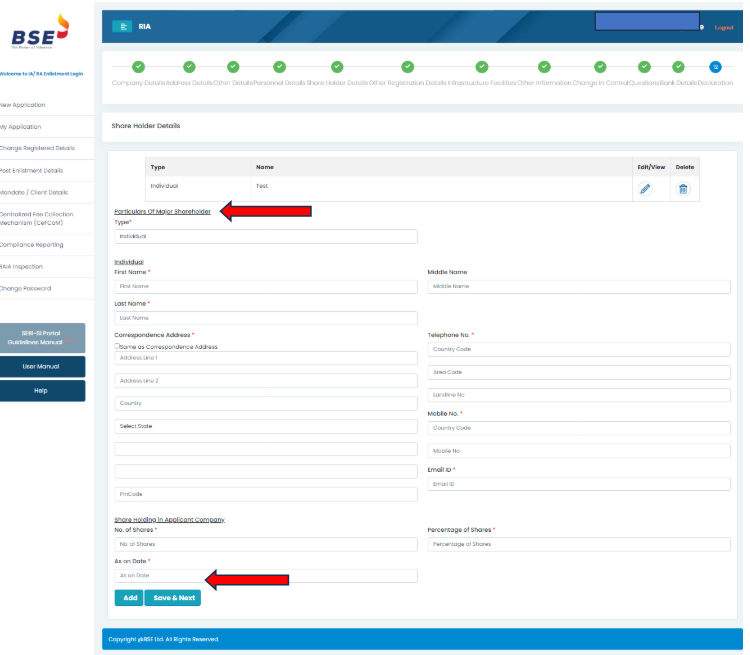Click the Add button

tap(129, 598)
